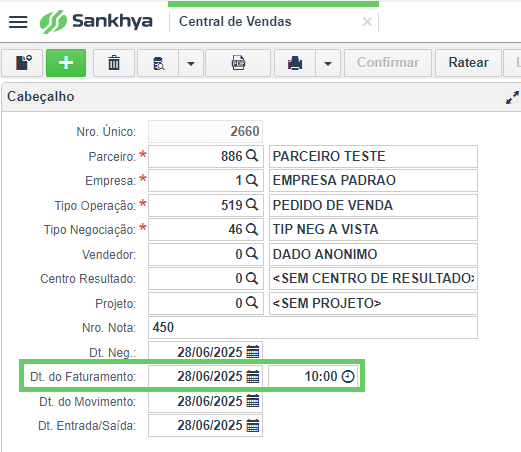Click Dt. do Faturamento date value
521x452 pixels.
210,377
